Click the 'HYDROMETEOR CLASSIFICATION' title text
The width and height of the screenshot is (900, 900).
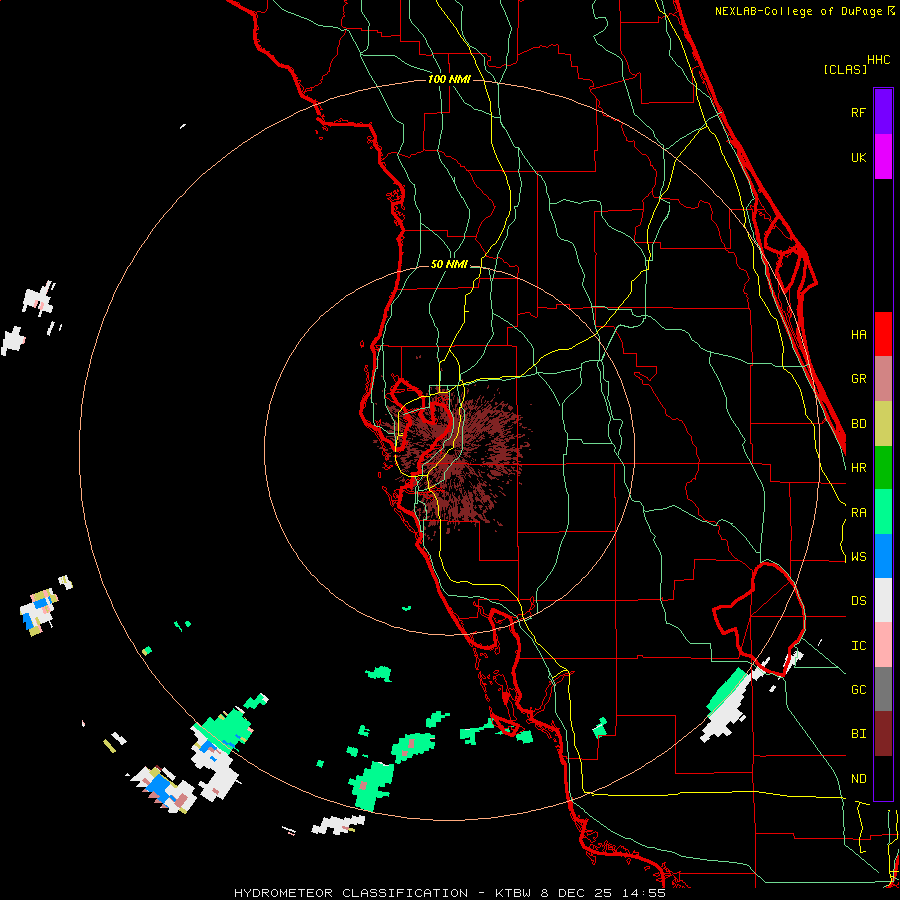[x=351, y=893]
